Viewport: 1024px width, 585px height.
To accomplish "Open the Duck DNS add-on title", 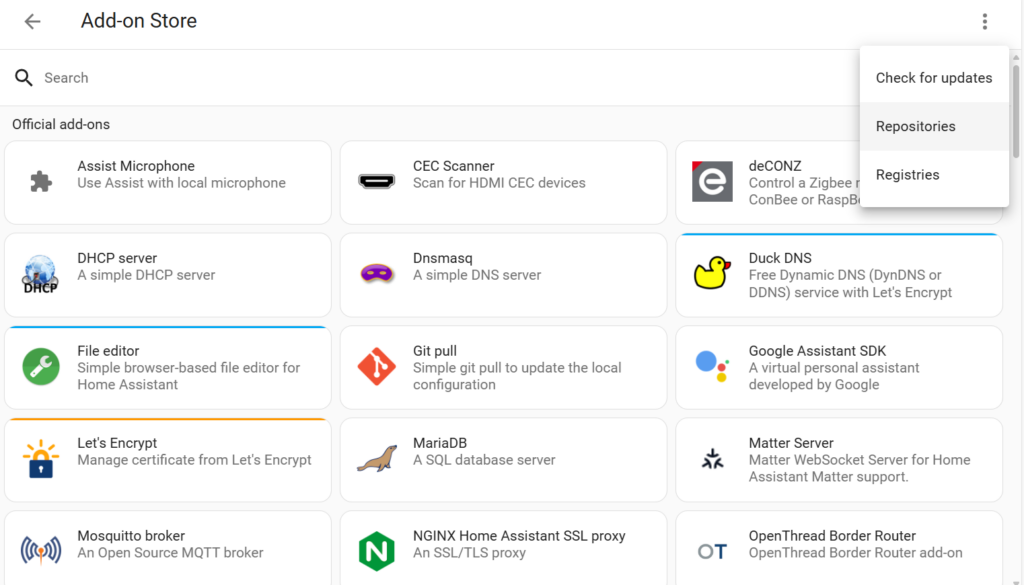I will (x=780, y=258).
